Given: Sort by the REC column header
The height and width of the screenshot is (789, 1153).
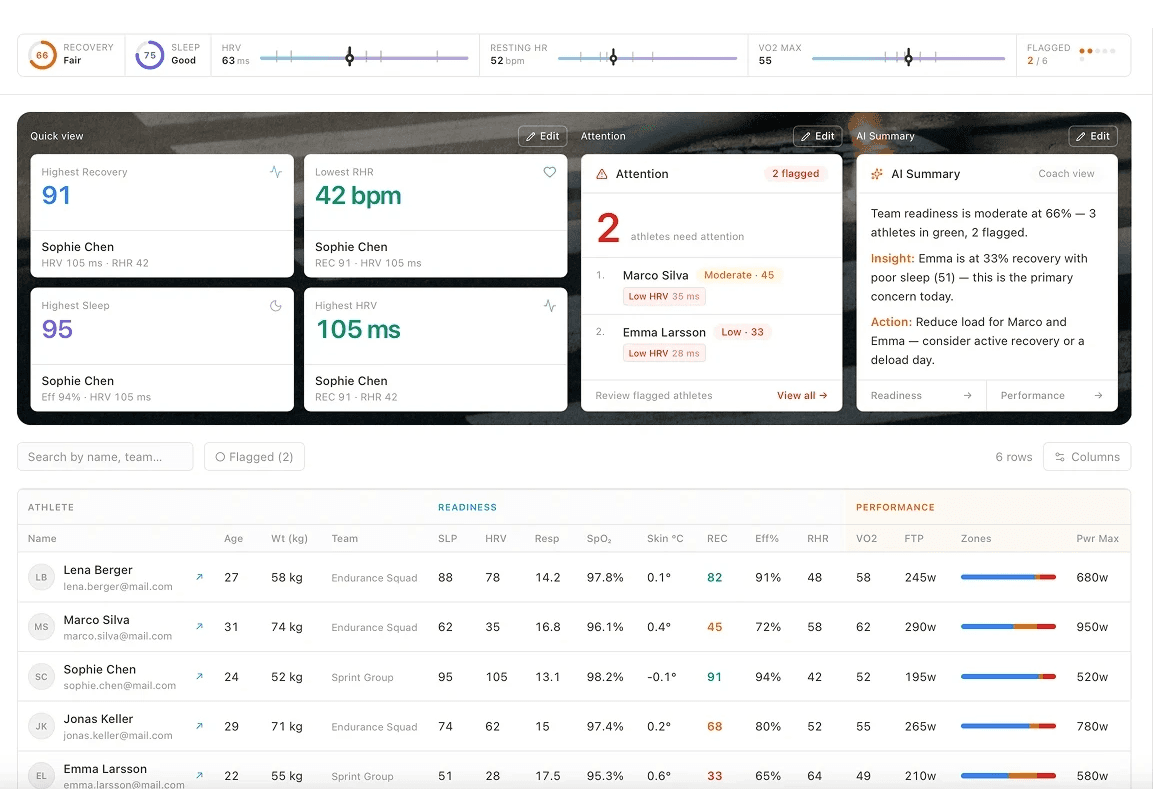Looking at the screenshot, I should point(717,538).
